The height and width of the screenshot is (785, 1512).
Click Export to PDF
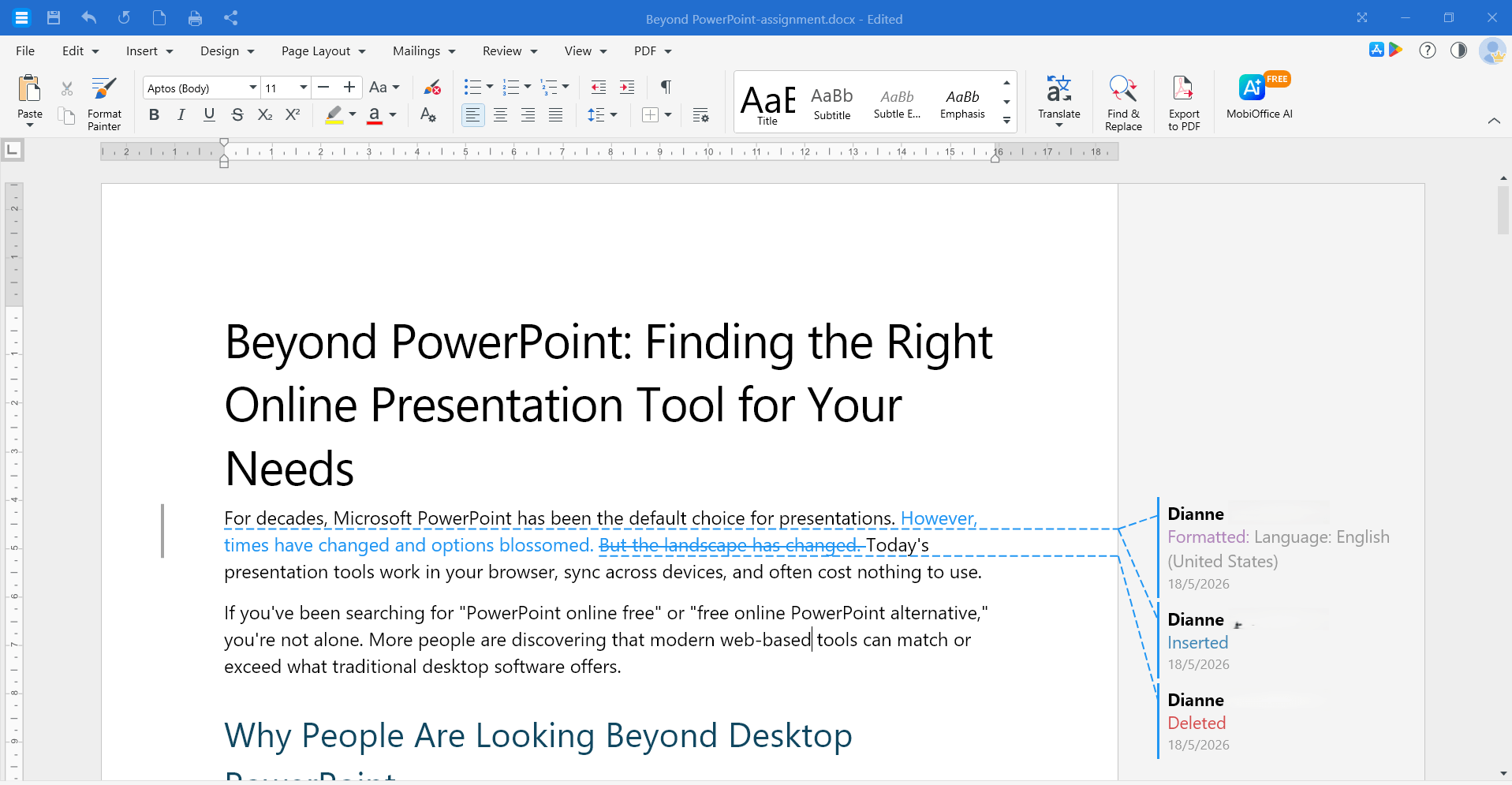coord(1184,103)
